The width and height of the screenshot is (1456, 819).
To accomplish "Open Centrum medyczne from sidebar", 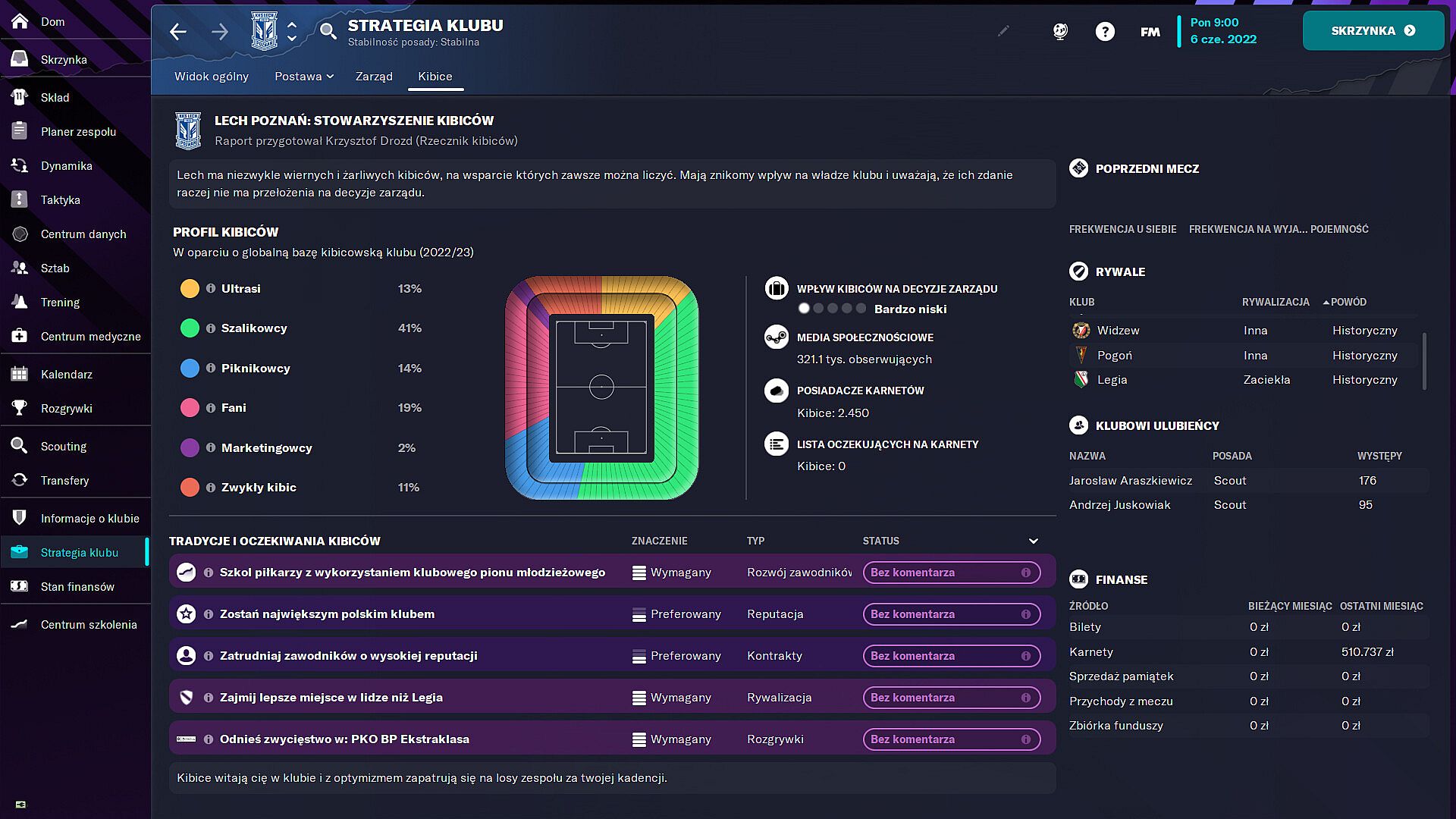I will (90, 336).
